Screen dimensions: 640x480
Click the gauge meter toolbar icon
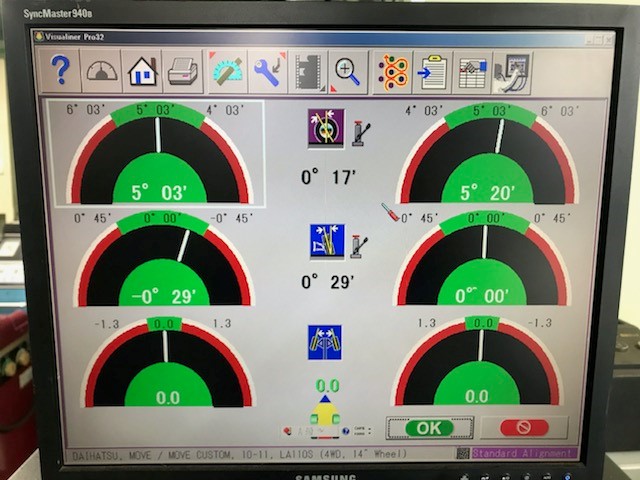[x=101, y=72]
